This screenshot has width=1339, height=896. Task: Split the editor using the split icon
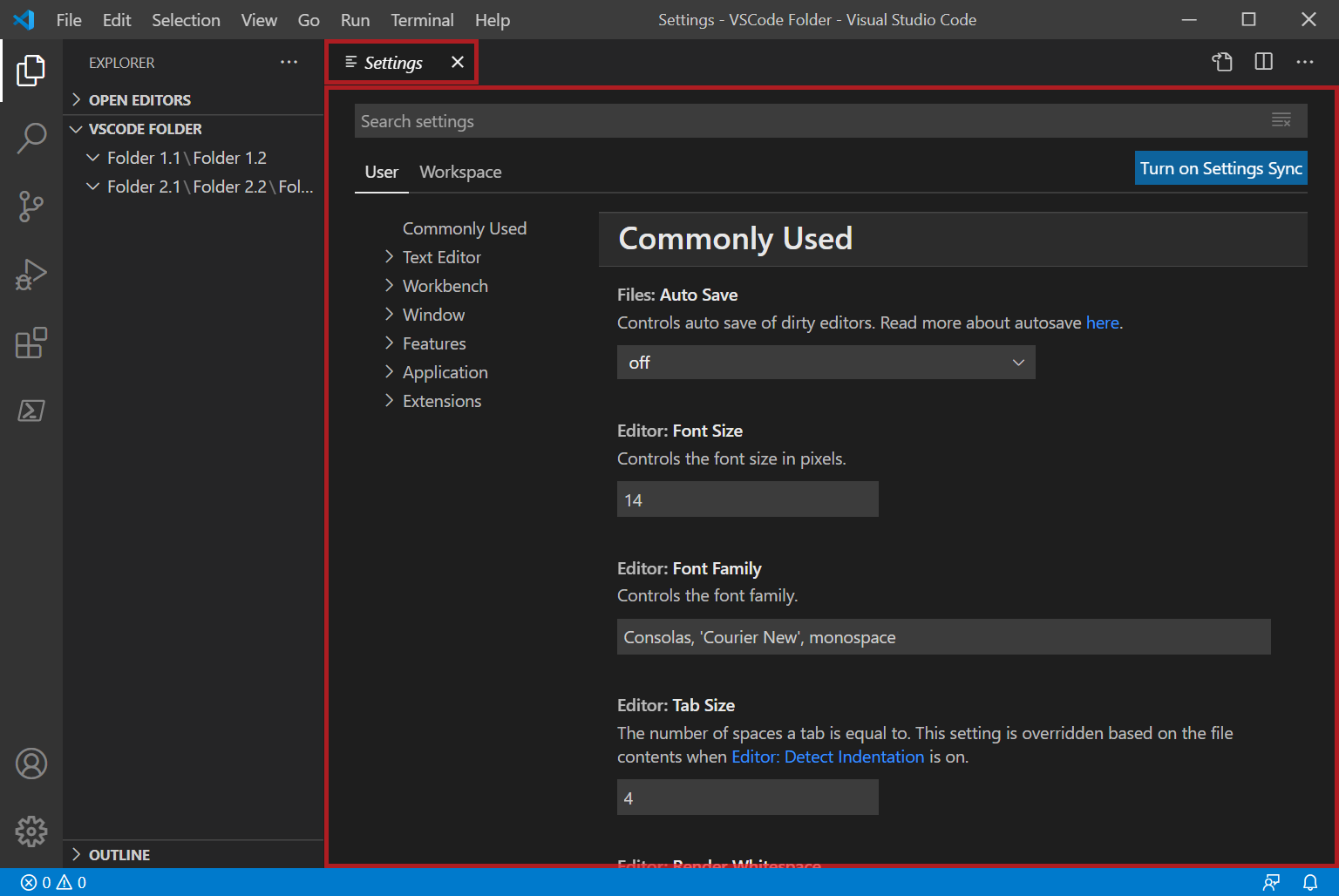pyautogui.click(x=1263, y=62)
